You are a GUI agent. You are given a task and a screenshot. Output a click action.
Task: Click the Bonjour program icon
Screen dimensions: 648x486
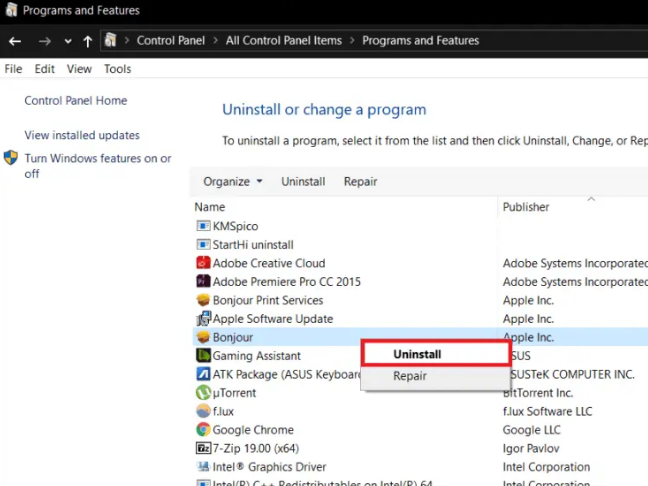(203, 337)
